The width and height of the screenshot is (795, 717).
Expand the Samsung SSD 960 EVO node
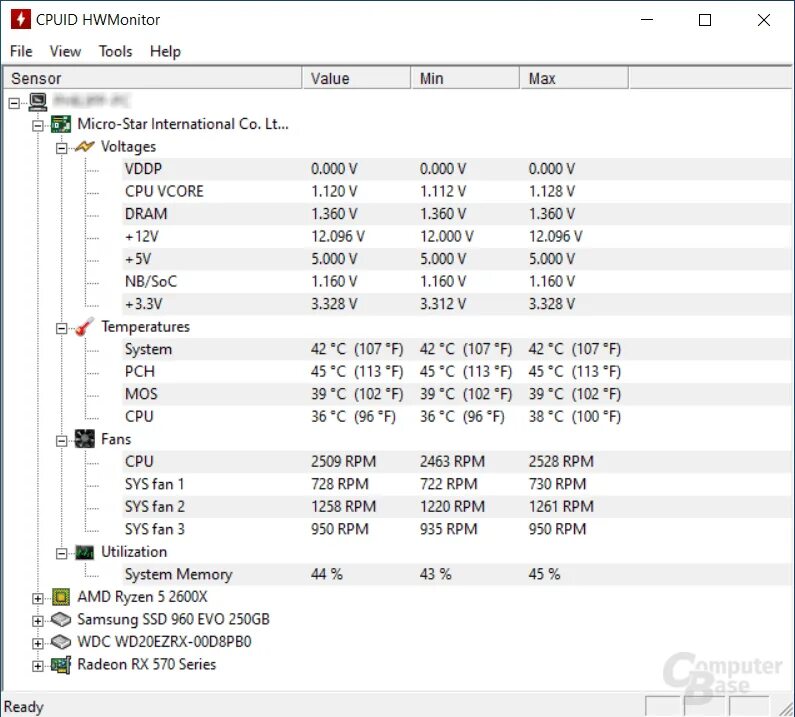point(38,621)
